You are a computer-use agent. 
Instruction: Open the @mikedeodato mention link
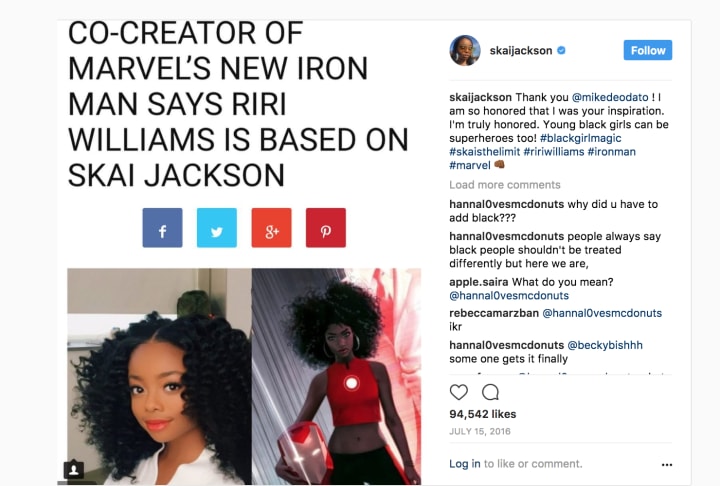pos(610,97)
